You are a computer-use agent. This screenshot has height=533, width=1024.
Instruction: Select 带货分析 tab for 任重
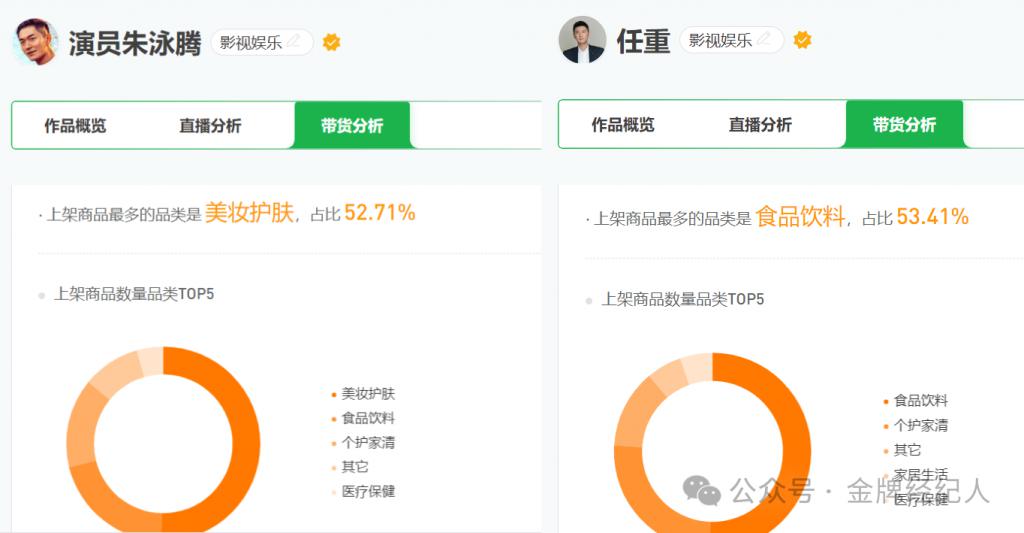(x=904, y=125)
